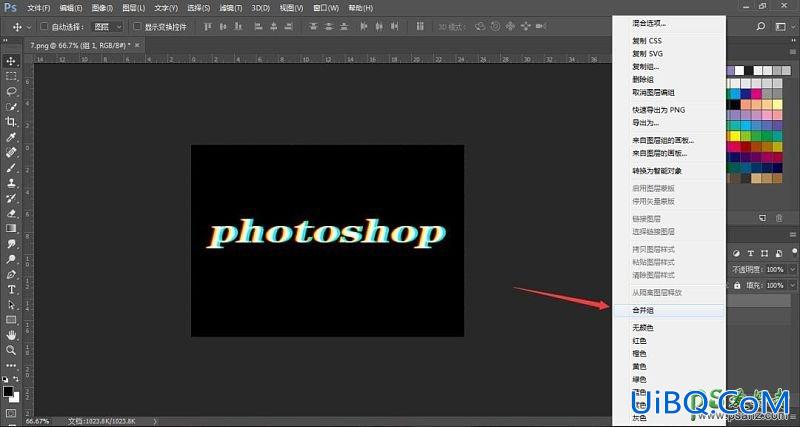Select the Eraser tool
This screenshot has height=427, width=800.
[11, 213]
